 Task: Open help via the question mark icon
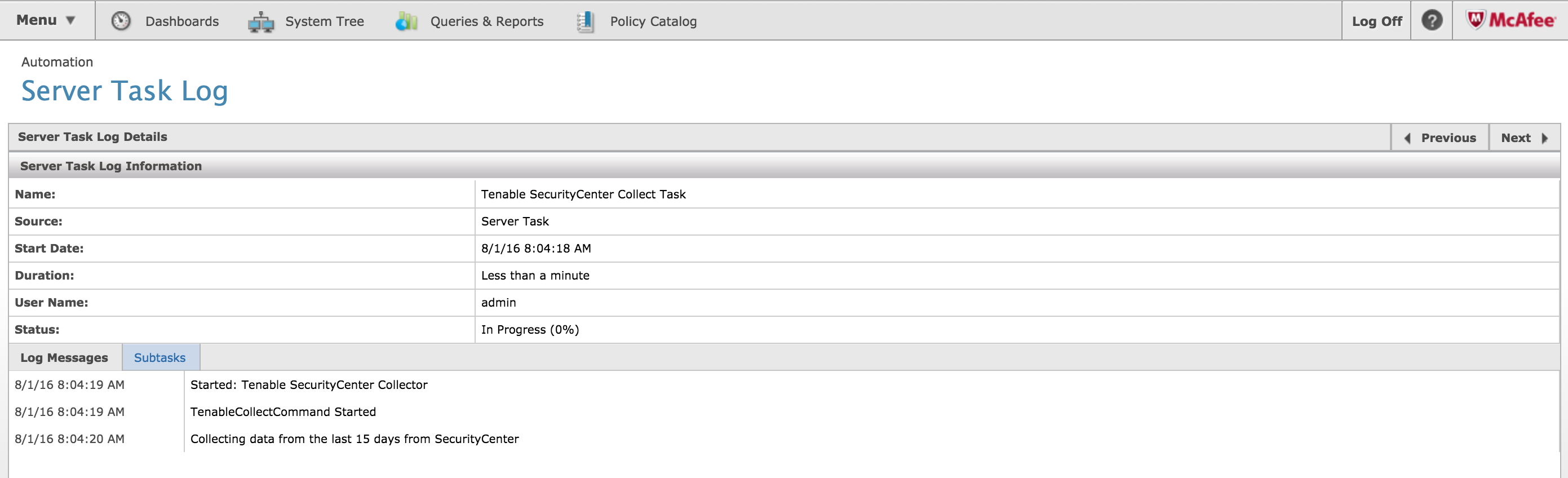click(1432, 21)
